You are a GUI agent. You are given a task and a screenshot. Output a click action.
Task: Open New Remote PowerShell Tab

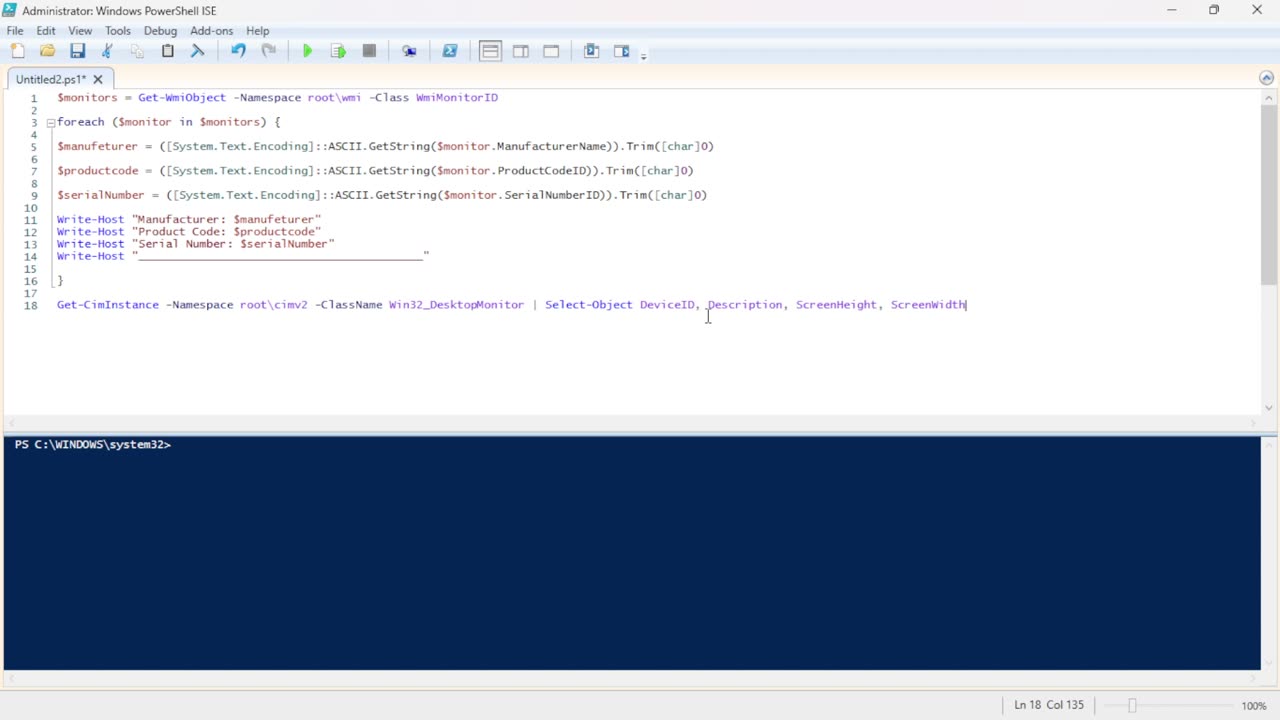click(x=409, y=51)
